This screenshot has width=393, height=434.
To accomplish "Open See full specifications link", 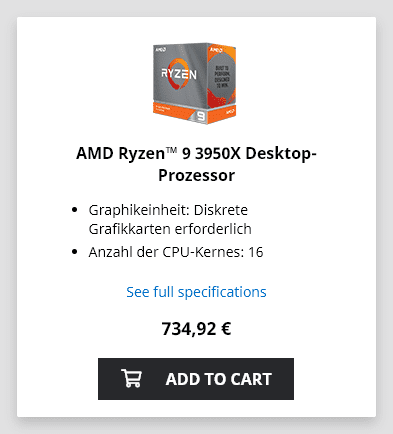I will point(196,292).
